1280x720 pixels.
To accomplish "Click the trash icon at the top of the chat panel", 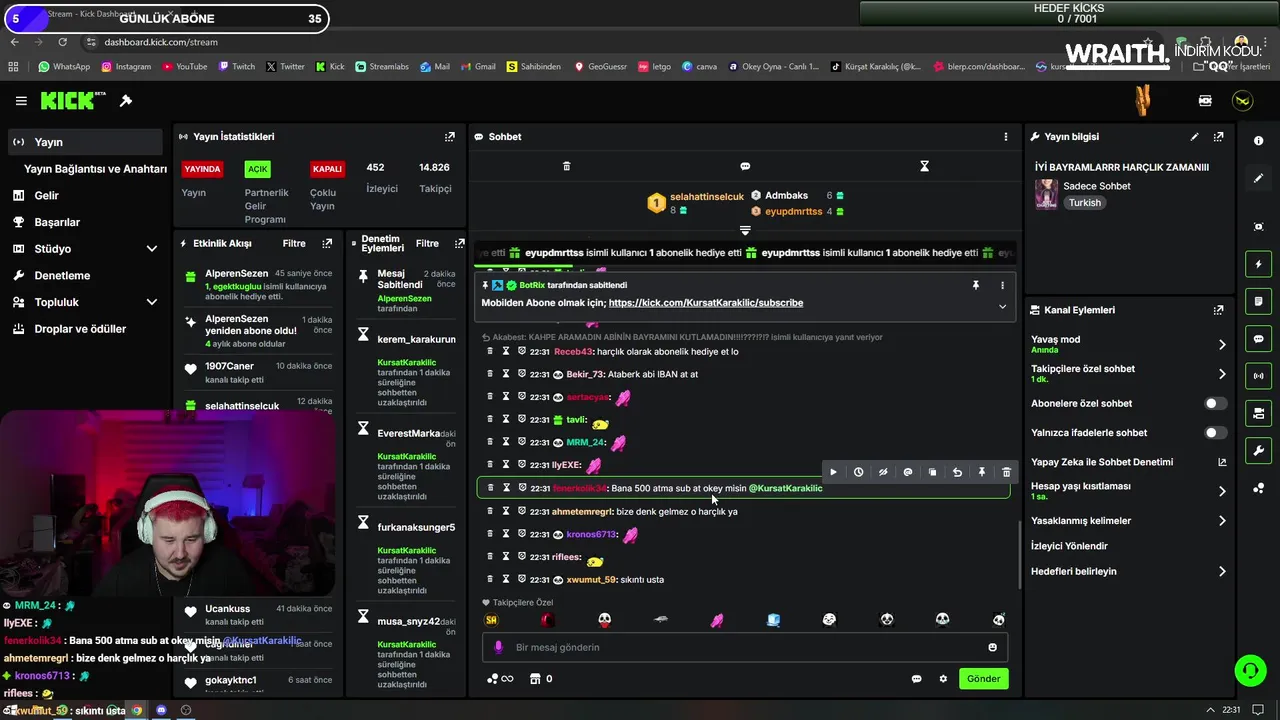I will tap(566, 166).
